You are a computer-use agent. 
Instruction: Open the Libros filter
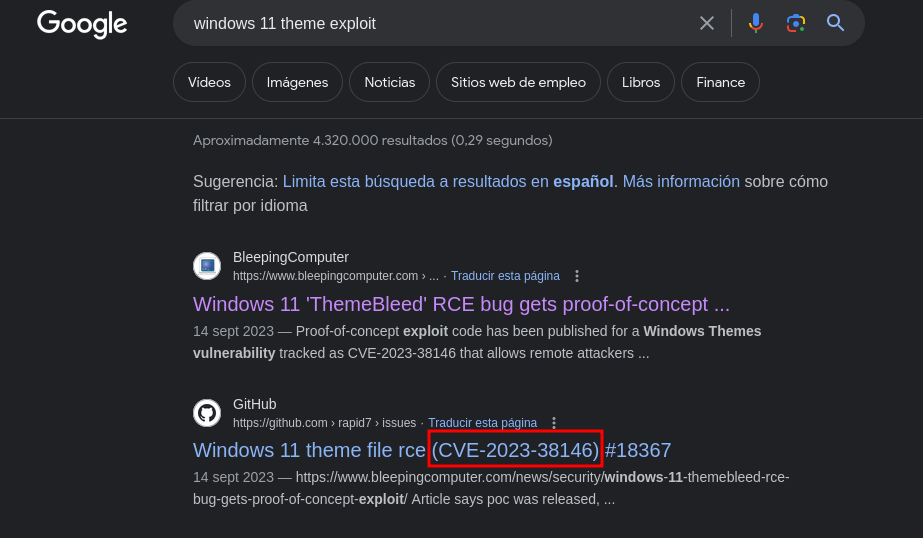pos(640,82)
